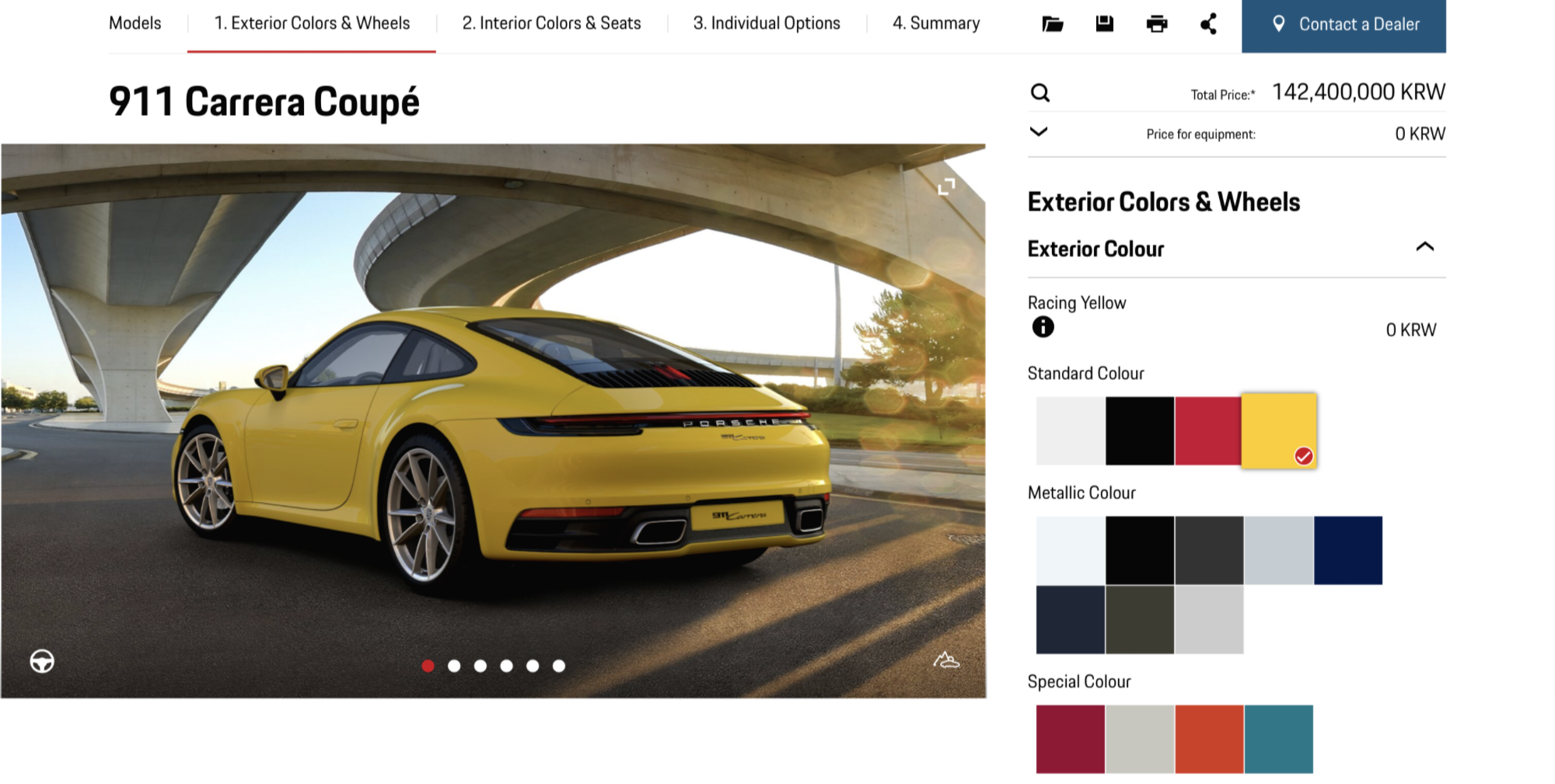This screenshot has height=784, width=1555.
Task: Open saved configuration folder icon
Action: click(x=1052, y=24)
